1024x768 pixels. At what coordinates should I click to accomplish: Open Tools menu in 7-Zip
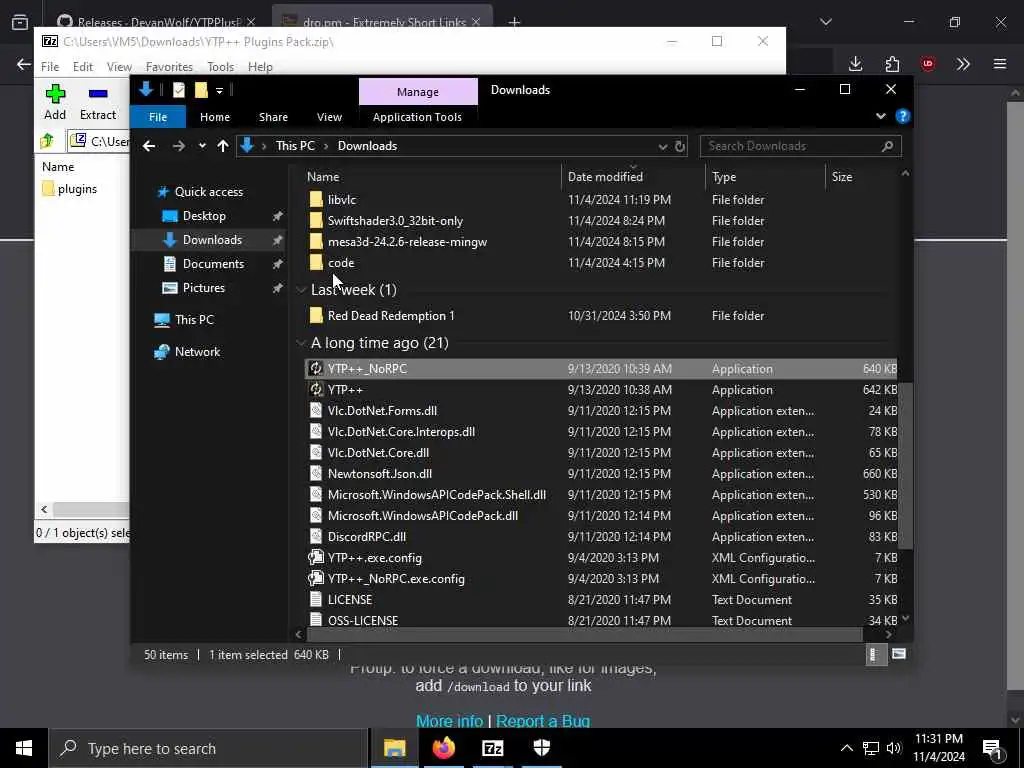coord(220,67)
